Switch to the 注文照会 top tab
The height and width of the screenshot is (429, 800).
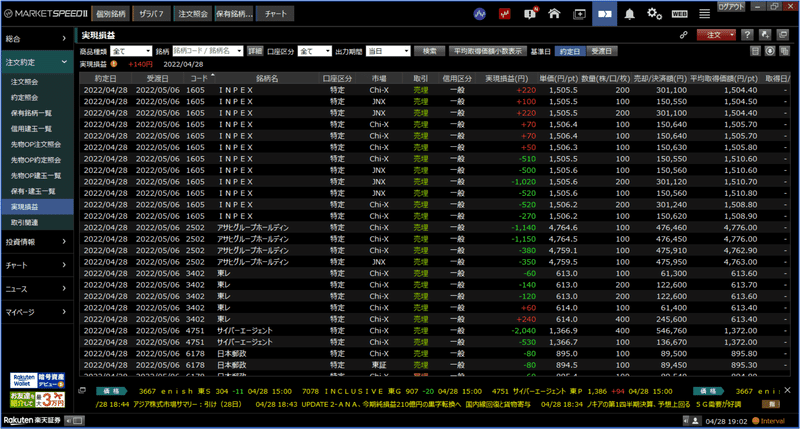click(193, 14)
